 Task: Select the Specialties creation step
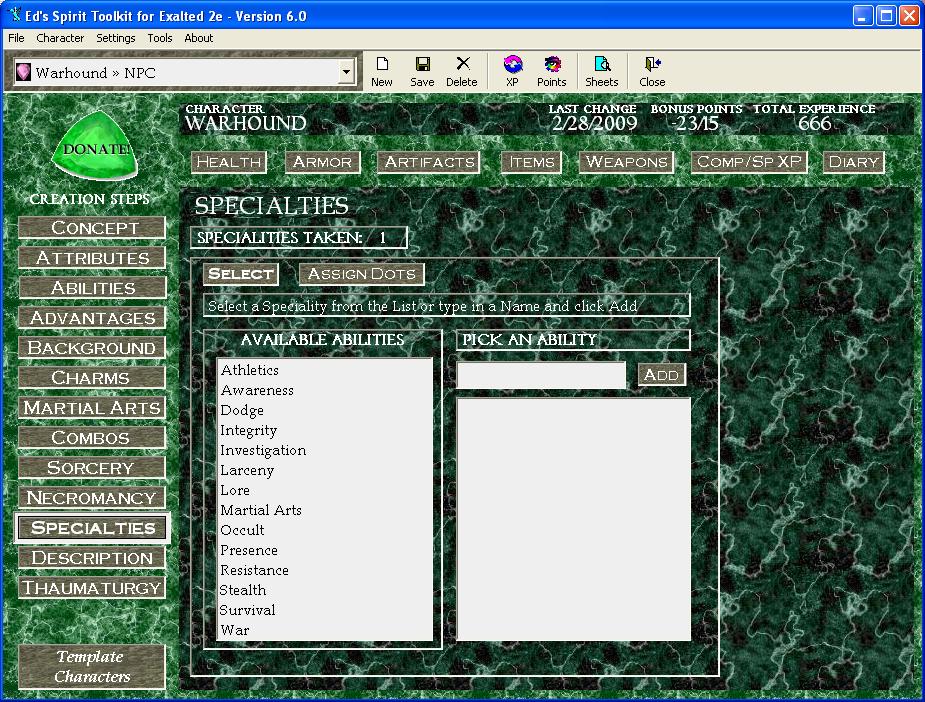tap(92, 528)
